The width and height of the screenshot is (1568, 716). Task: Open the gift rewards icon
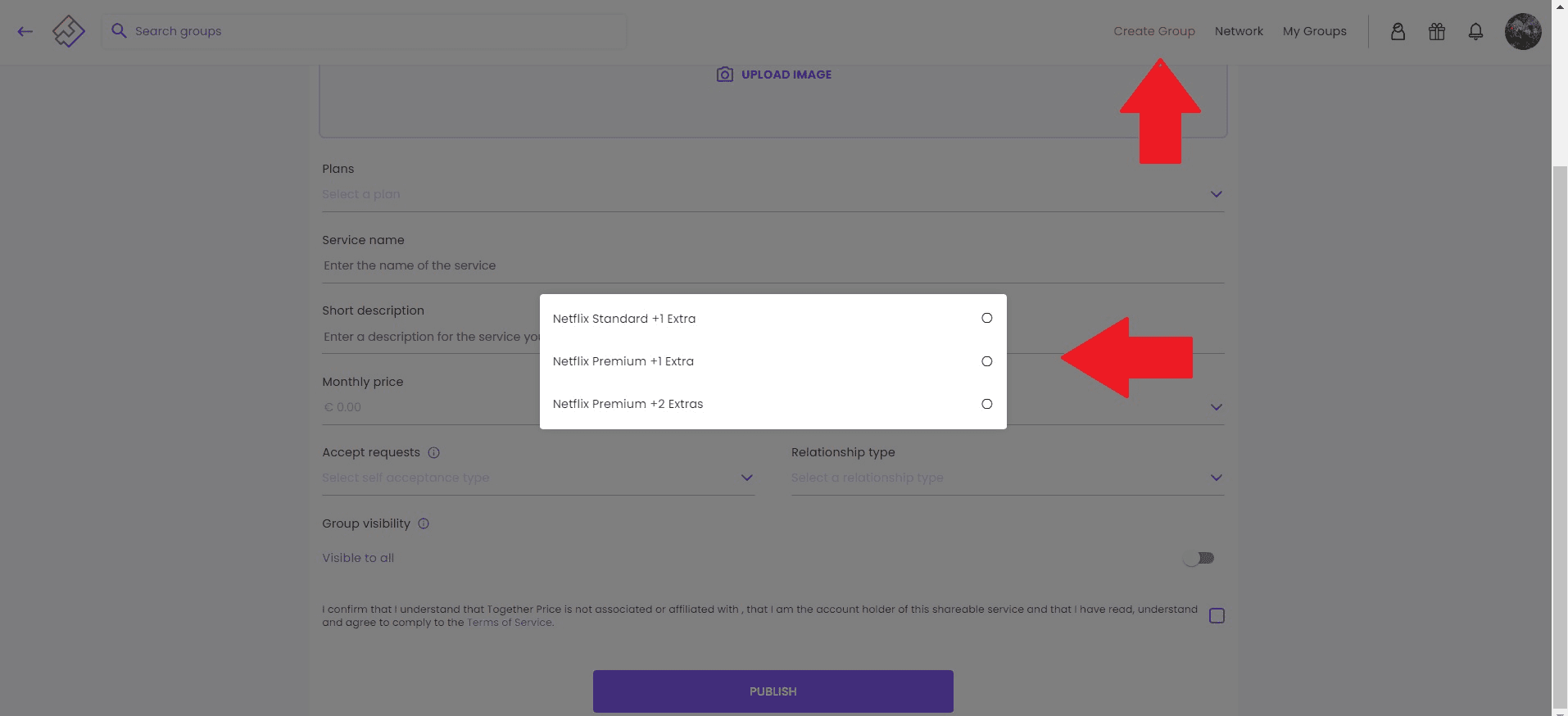click(x=1437, y=32)
